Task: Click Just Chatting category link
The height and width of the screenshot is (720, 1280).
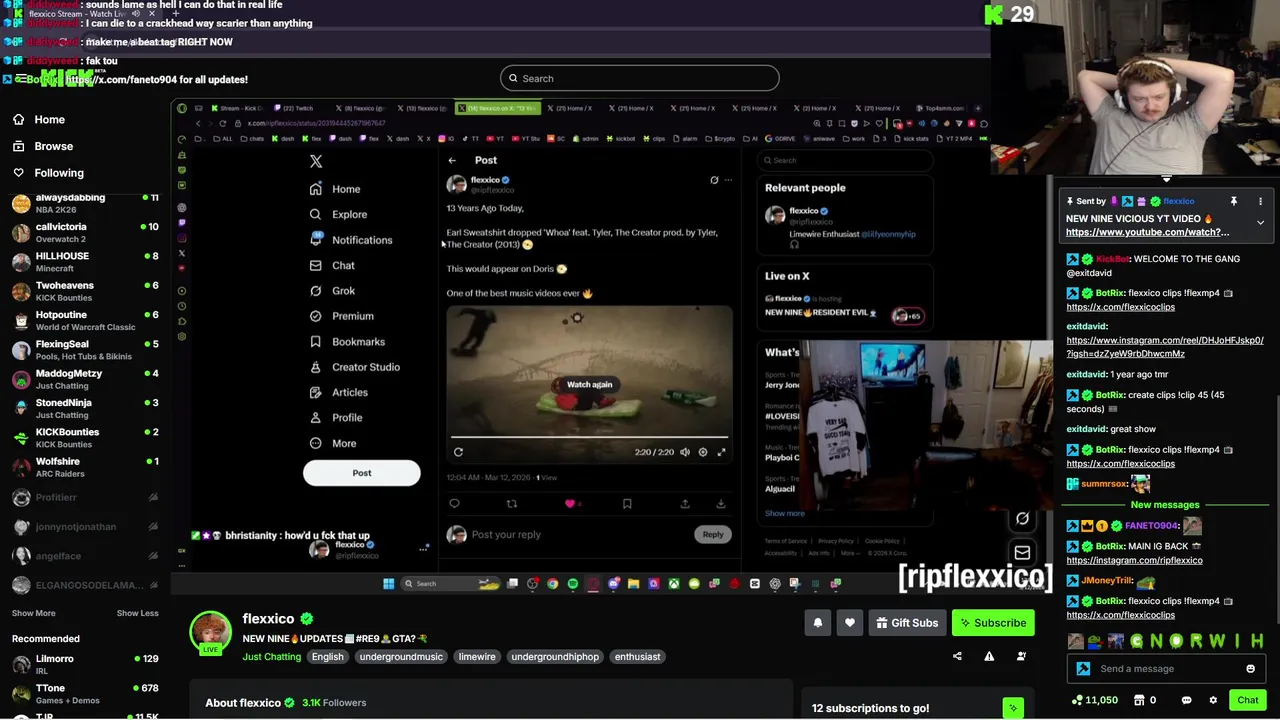Action: 271,657
